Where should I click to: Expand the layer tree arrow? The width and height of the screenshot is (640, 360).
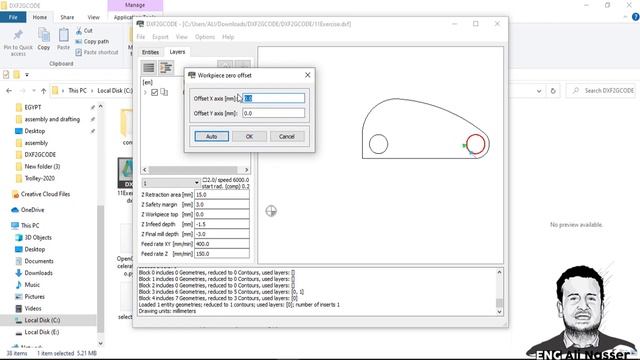click(x=145, y=93)
